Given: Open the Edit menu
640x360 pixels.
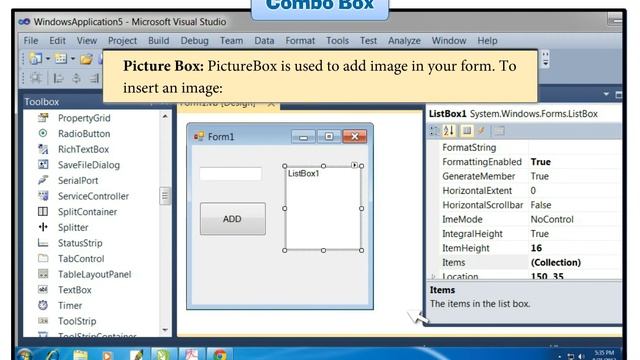Looking at the screenshot, I should click(x=57, y=41).
